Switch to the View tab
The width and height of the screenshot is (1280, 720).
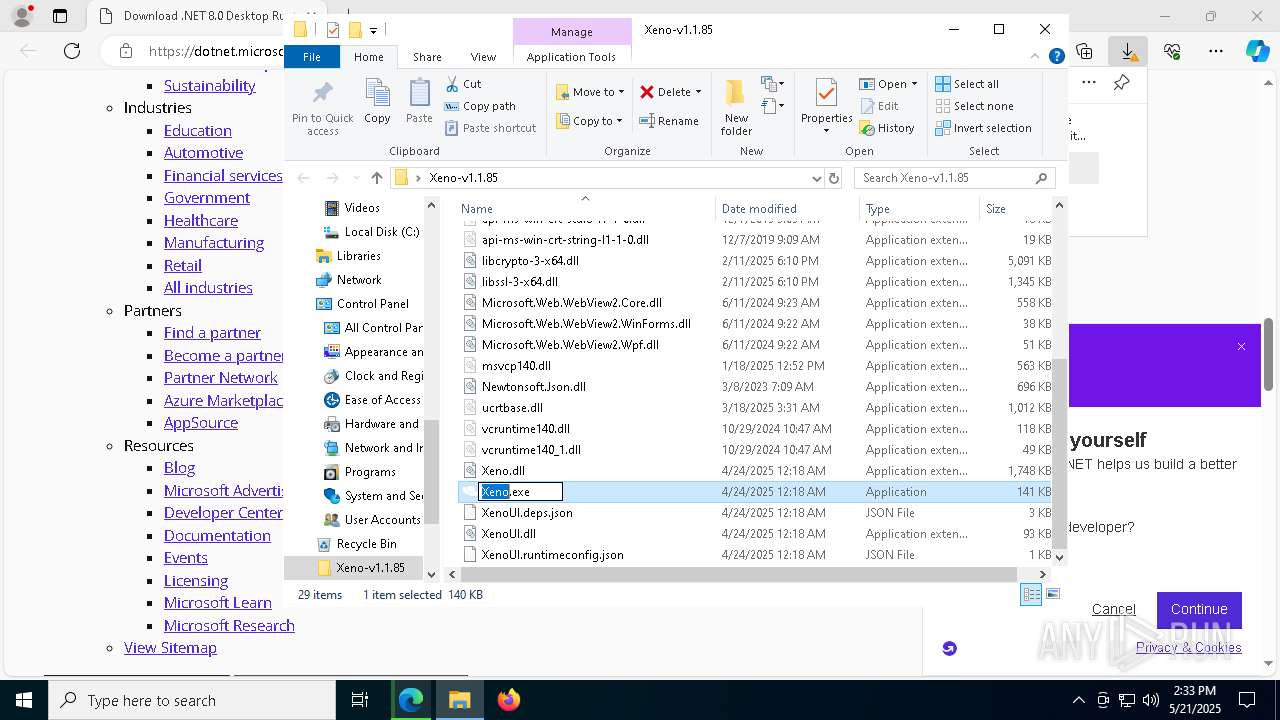483,57
